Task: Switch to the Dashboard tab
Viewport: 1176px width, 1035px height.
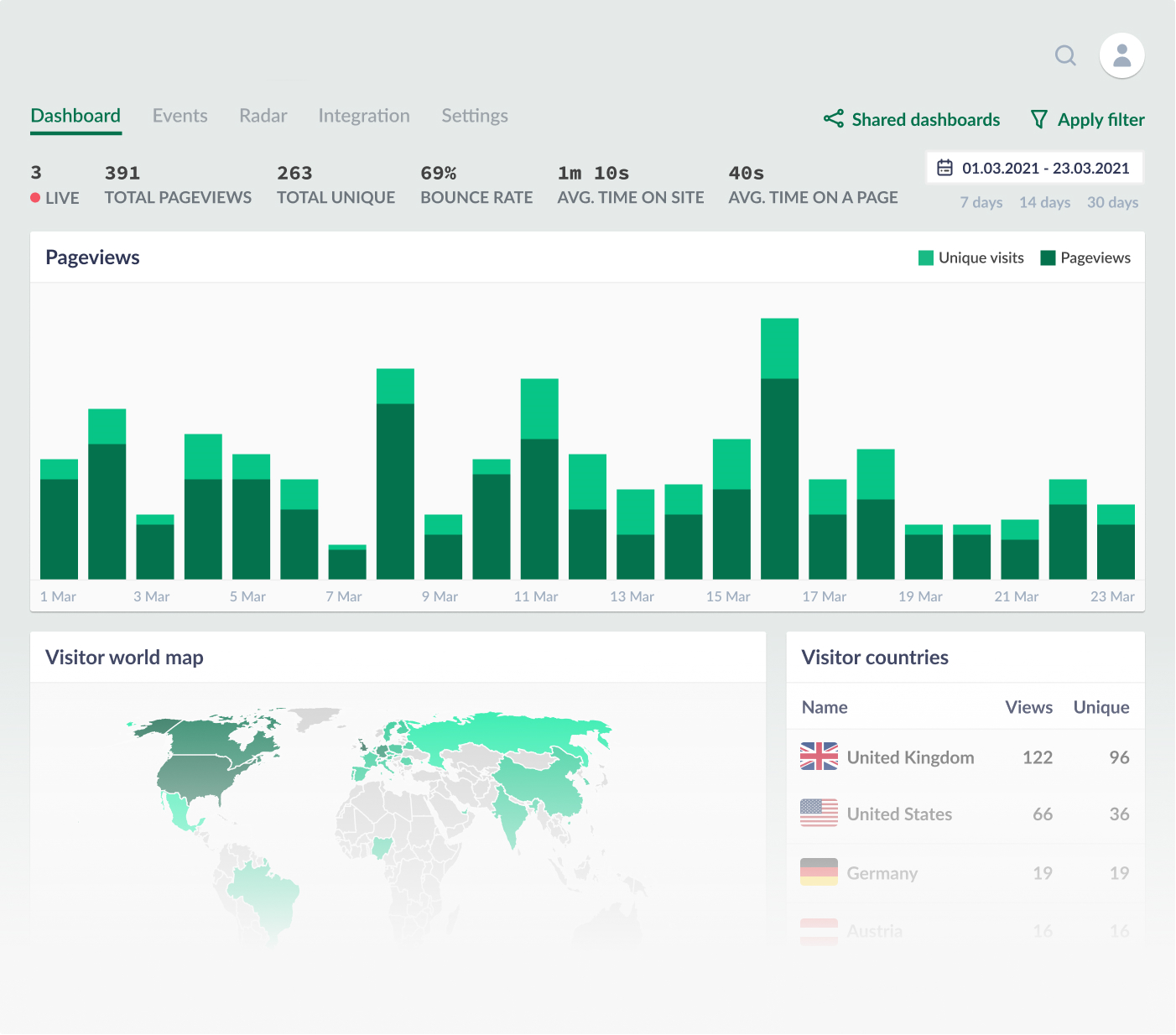Action: pos(75,116)
